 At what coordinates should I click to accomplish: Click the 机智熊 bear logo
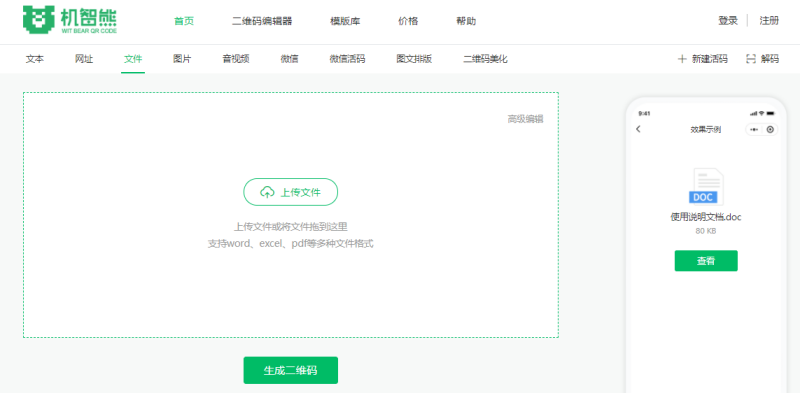click(70, 20)
